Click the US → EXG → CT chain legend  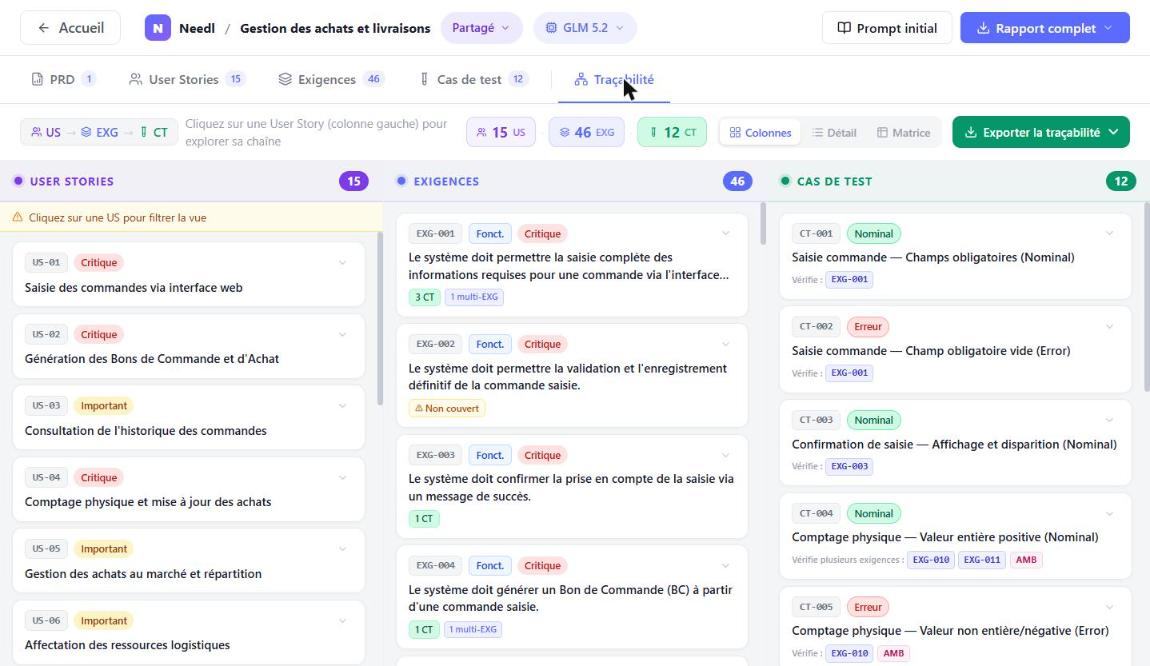click(99, 132)
